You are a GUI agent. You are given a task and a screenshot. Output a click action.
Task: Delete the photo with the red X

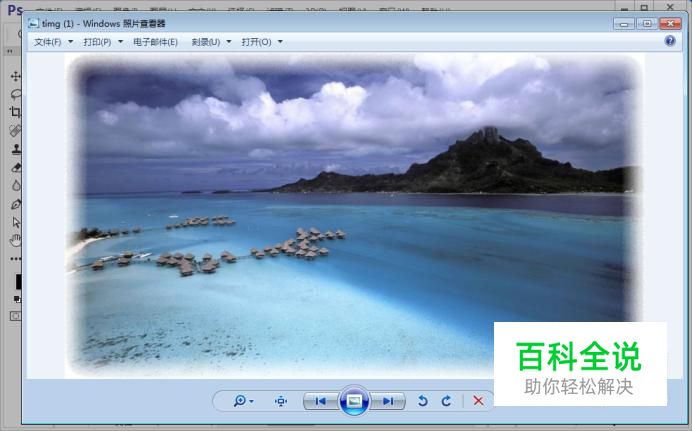pyautogui.click(x=478, y=401)
